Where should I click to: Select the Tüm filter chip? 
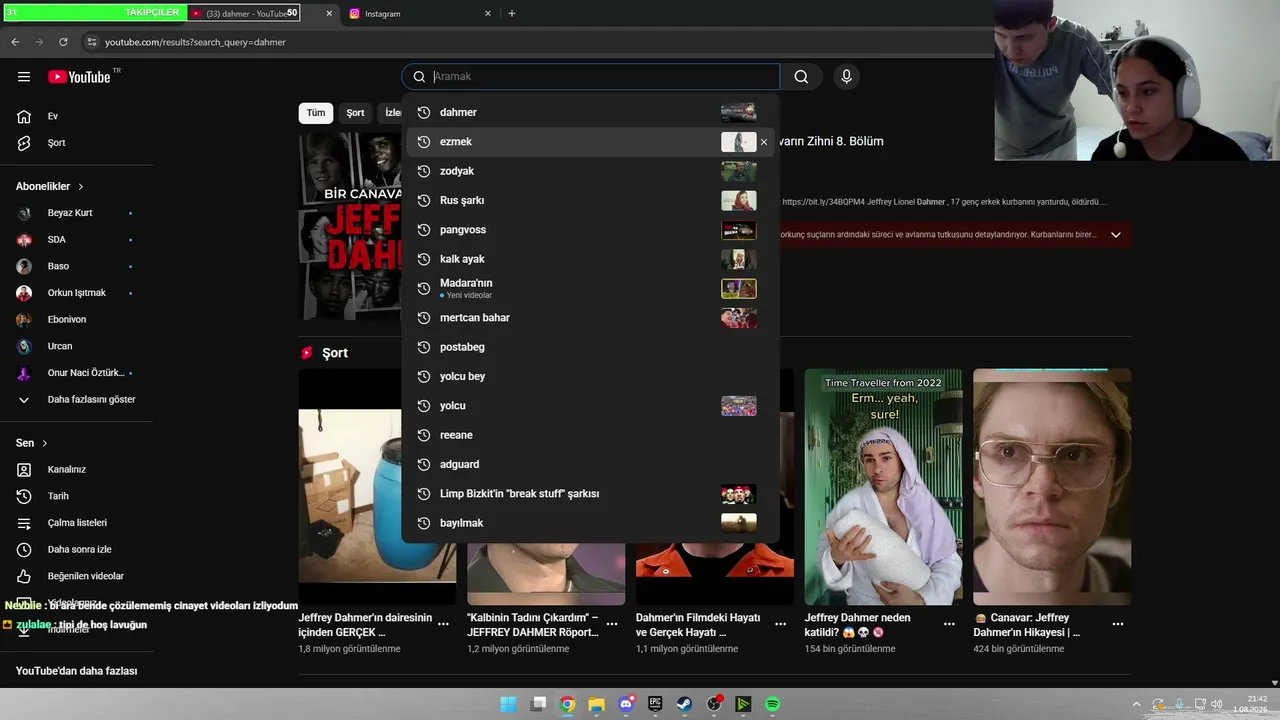coord(316,113)
